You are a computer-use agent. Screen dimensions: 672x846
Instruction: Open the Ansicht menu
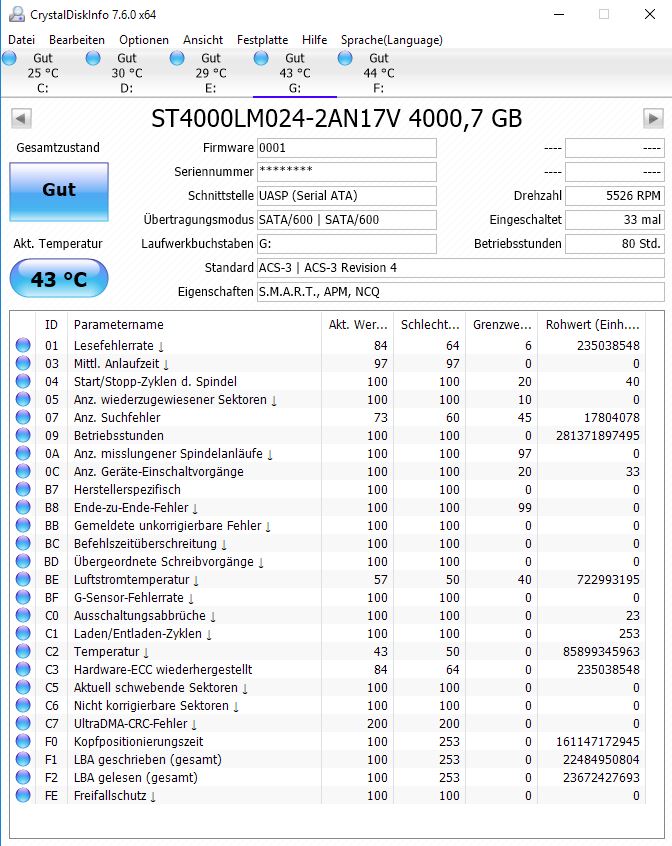tap(203, 39)
